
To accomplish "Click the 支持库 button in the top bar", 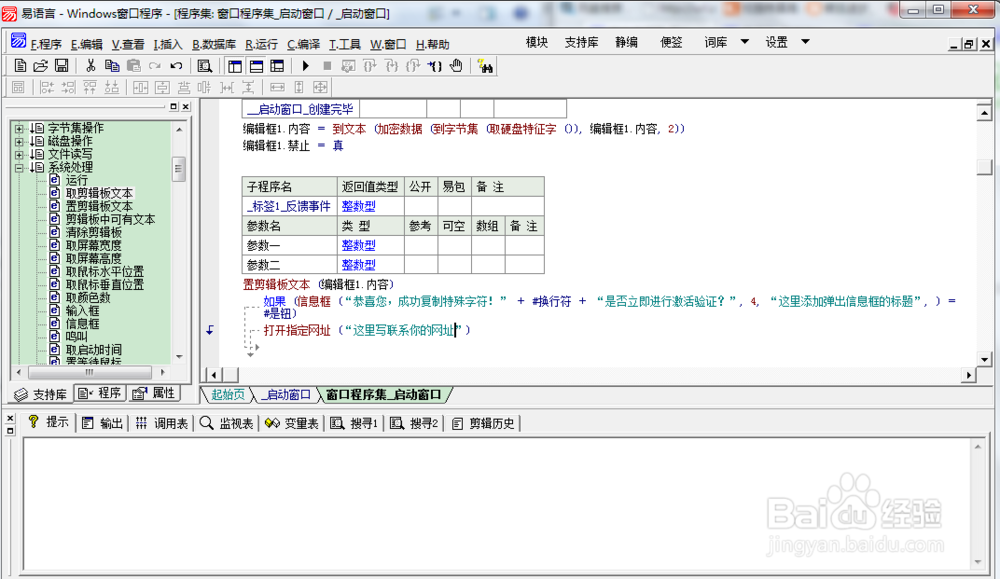I will pos(581,42).
